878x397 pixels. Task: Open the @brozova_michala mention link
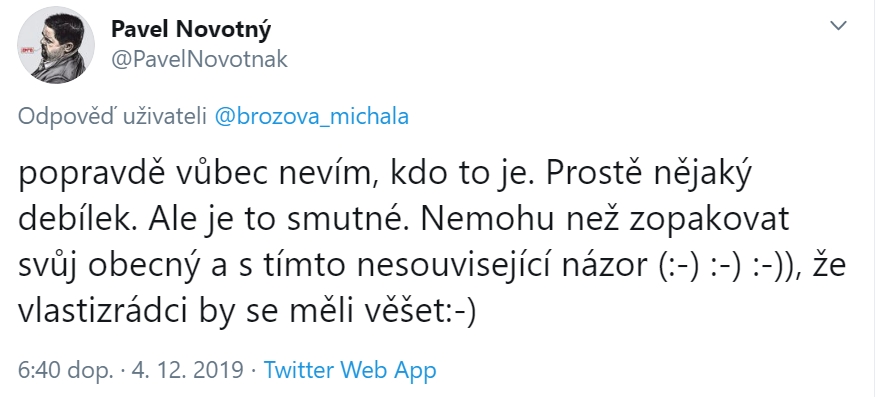312,117
